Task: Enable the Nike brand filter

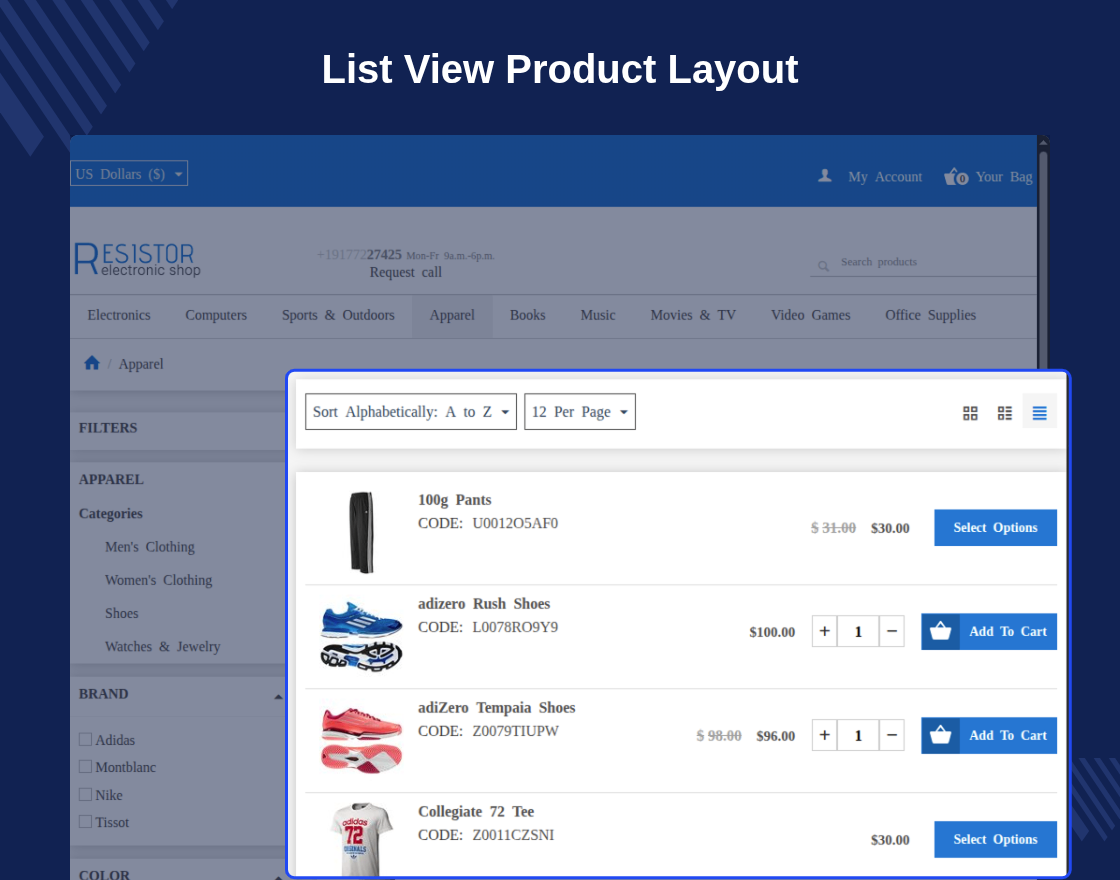Action: (x=85, y=794)
